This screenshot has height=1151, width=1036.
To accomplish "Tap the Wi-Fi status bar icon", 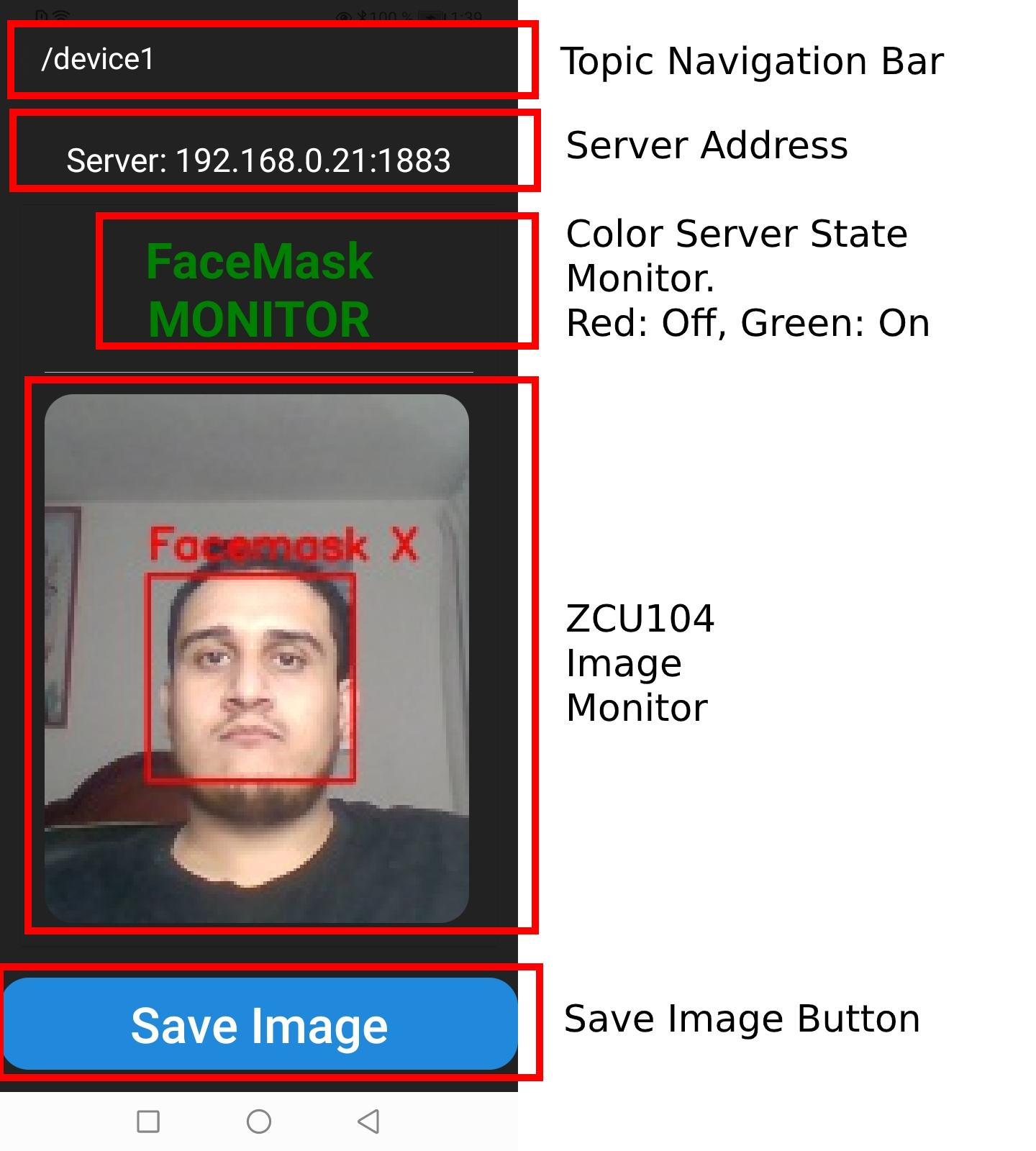I will [62, 16].
